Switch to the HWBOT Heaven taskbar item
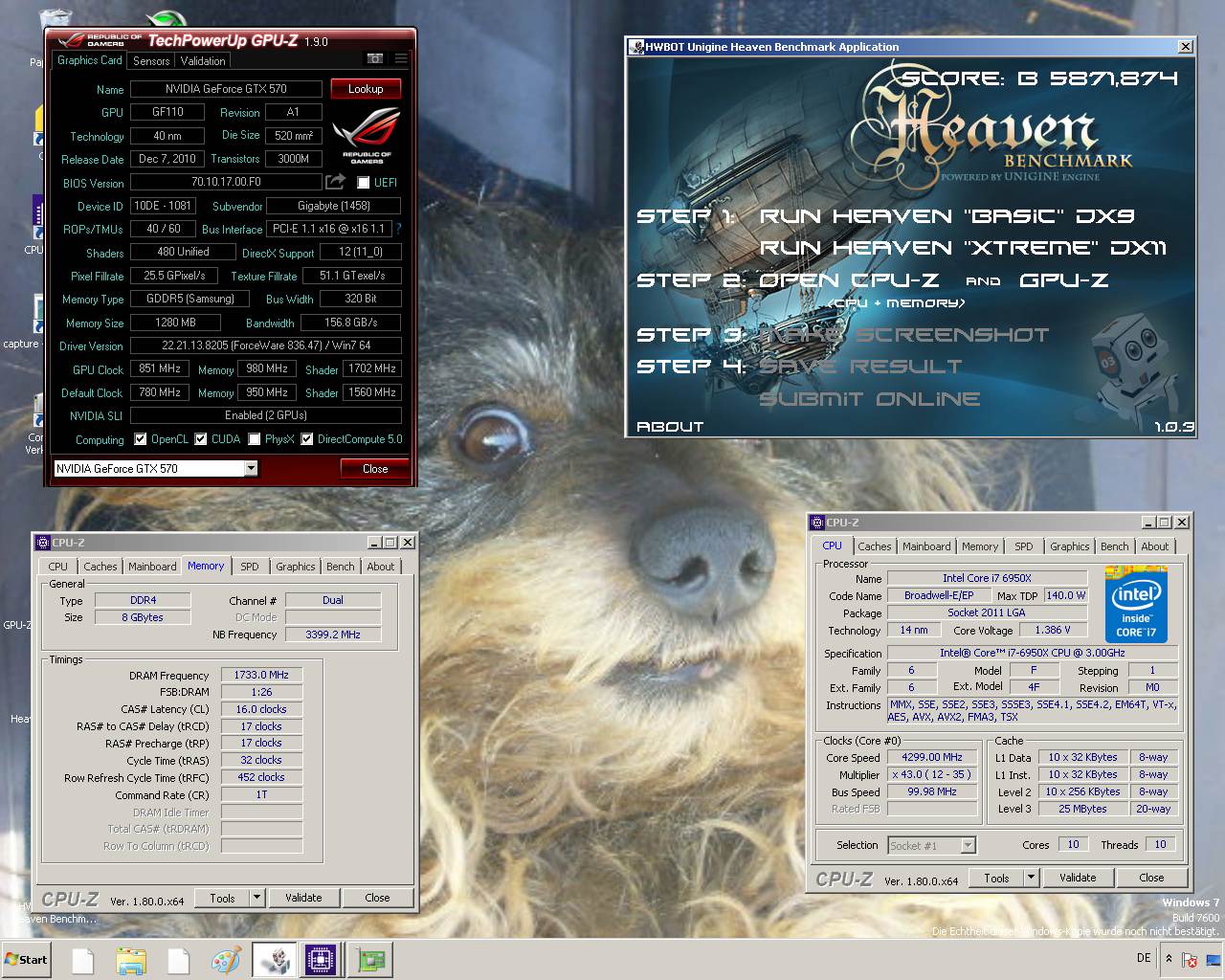The image size is (1225, 980). click(x=275, y=960)
